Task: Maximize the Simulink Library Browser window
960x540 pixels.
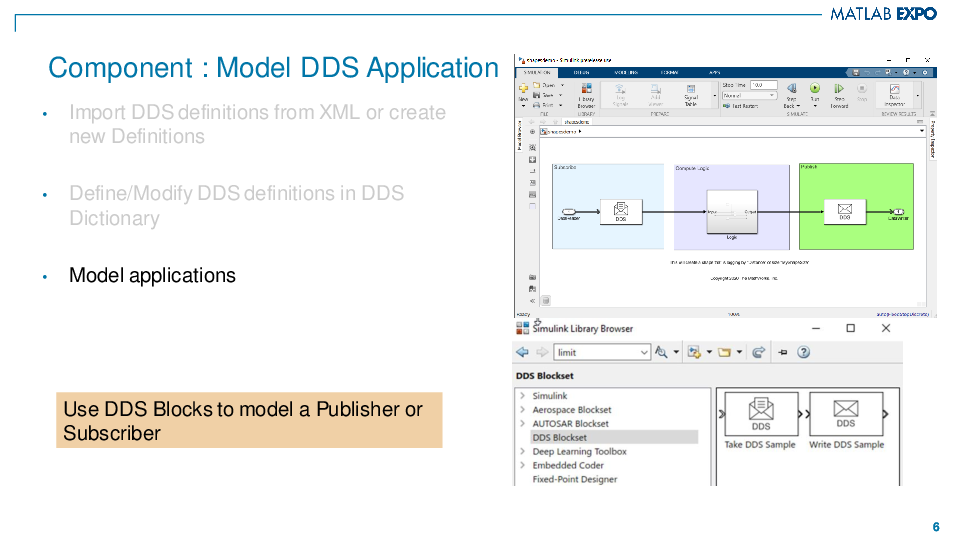Action: (850, 328)
